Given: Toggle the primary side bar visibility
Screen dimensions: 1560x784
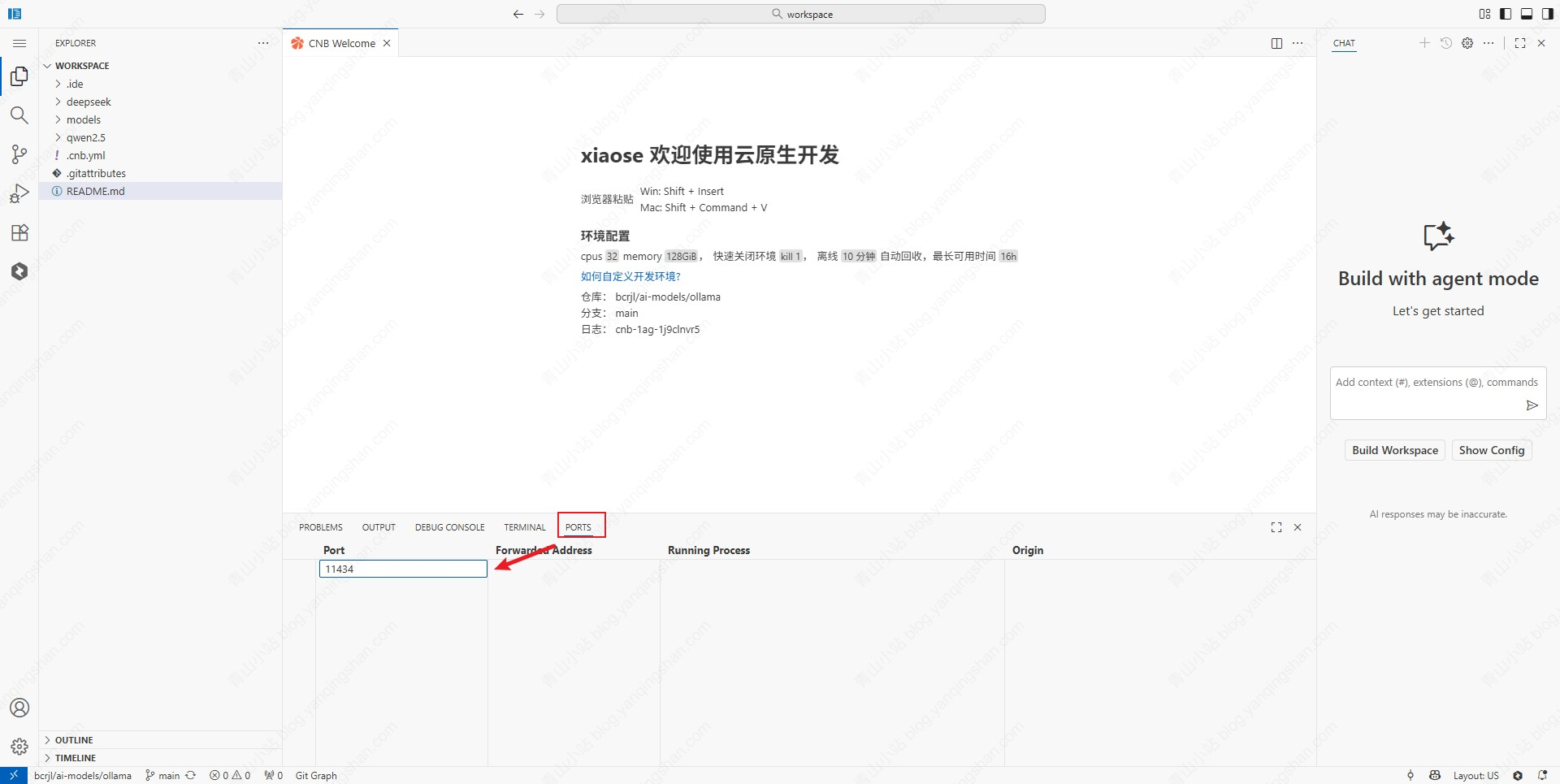Looking at the screenshot, I should click(1506, 14).
